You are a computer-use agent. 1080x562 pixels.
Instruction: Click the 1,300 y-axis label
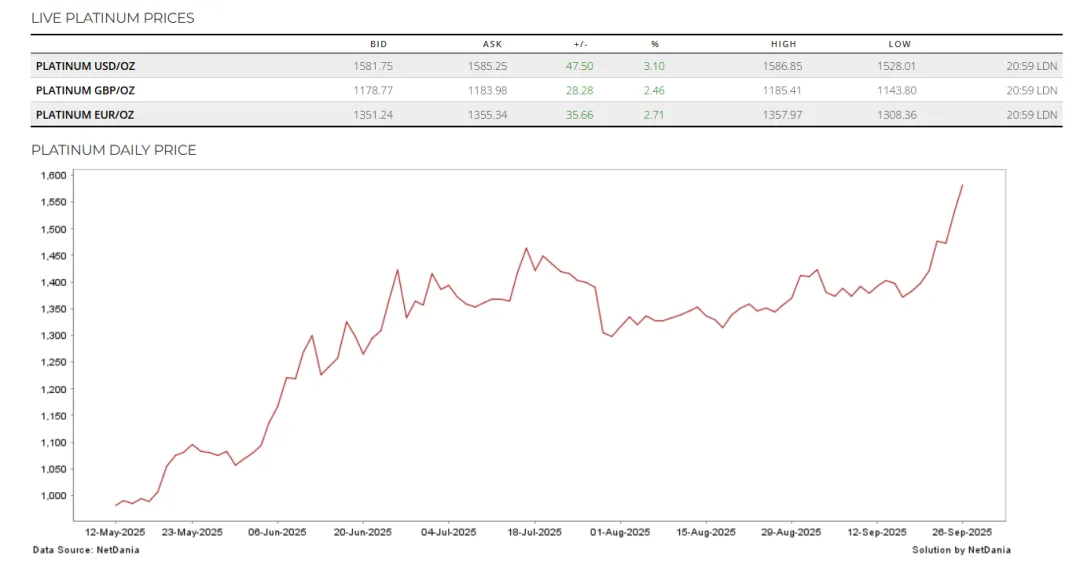(x=54, y=336)
